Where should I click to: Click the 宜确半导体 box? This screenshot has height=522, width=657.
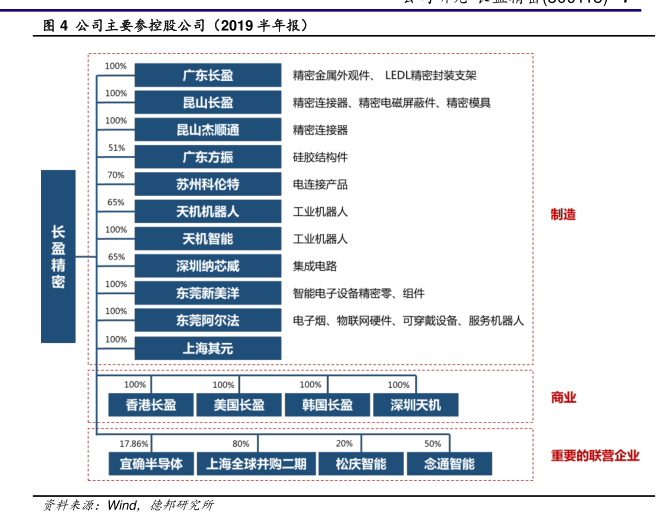(151, 464)
